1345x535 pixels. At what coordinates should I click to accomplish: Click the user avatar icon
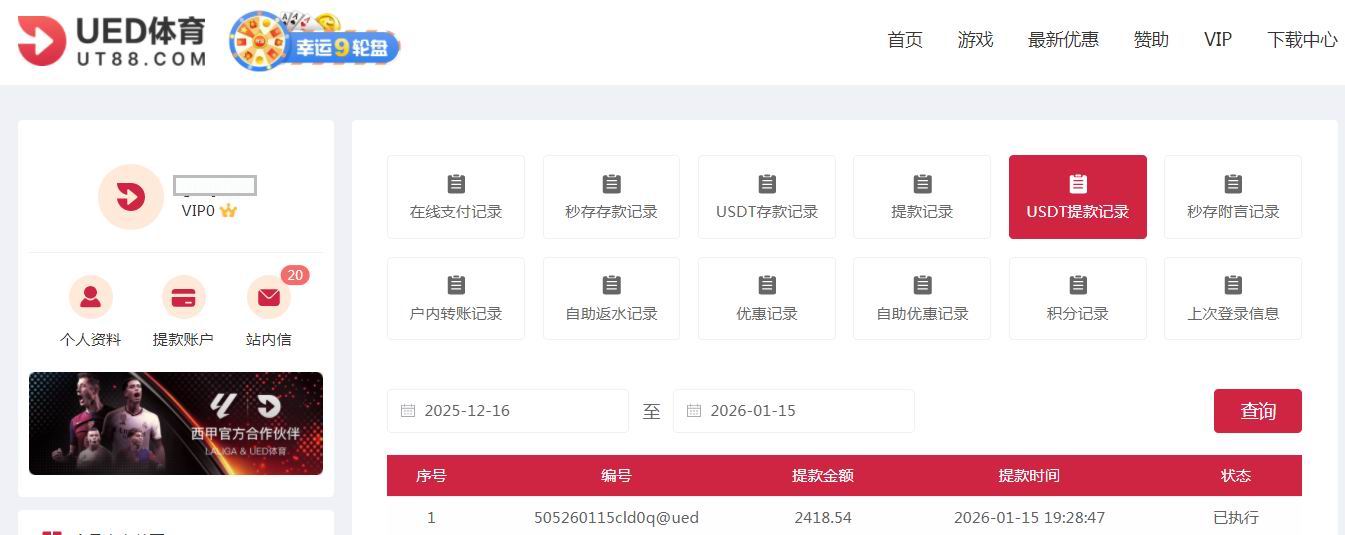coord(130,197)
